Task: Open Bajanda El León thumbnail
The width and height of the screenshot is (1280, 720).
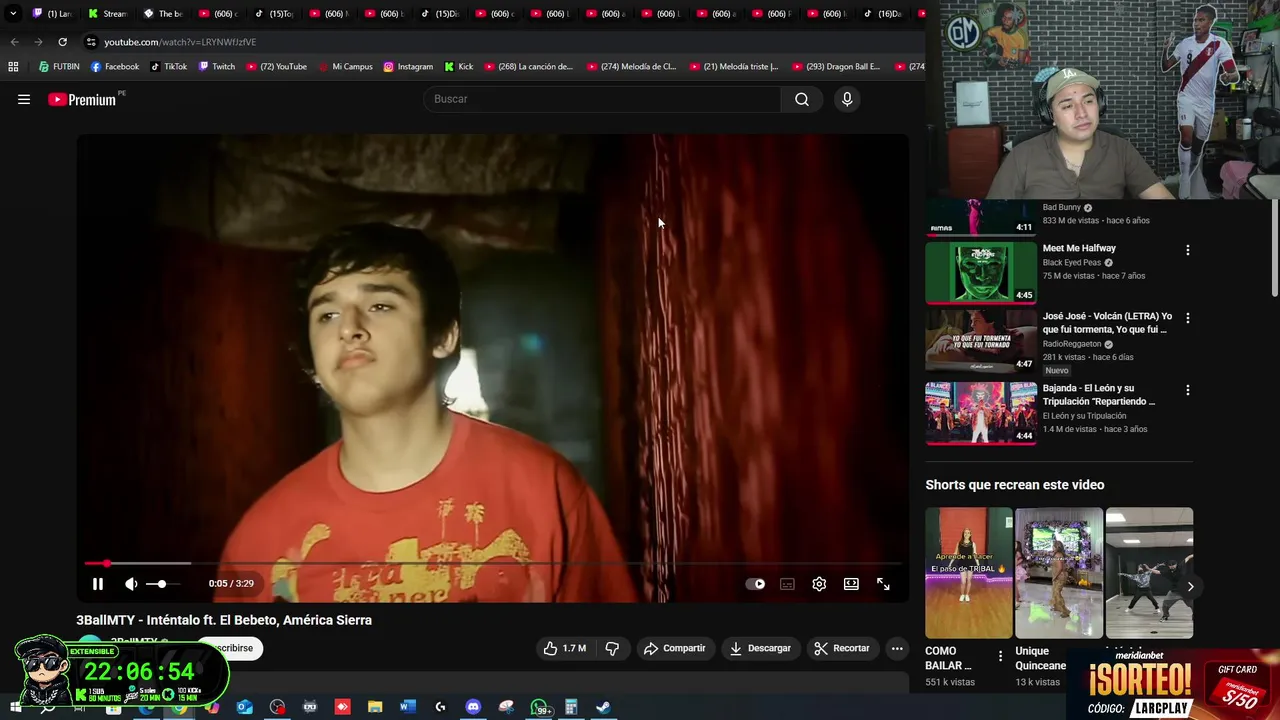Action: pos(981,412)
